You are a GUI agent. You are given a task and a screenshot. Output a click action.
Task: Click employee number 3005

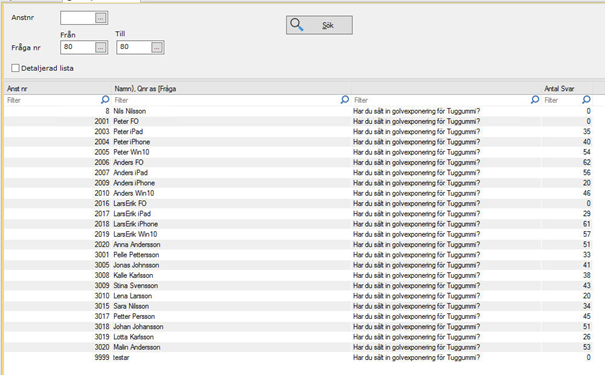pos(102,265)
